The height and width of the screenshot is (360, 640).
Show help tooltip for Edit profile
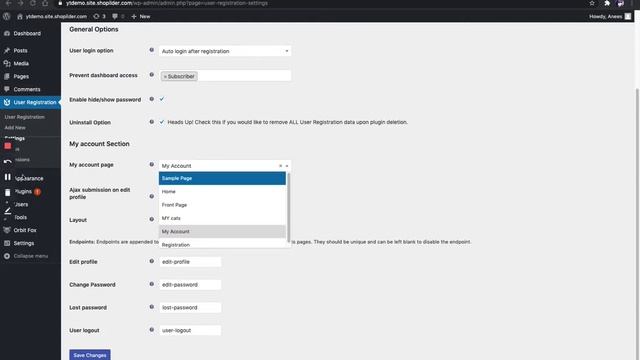[x=151, y=261]
